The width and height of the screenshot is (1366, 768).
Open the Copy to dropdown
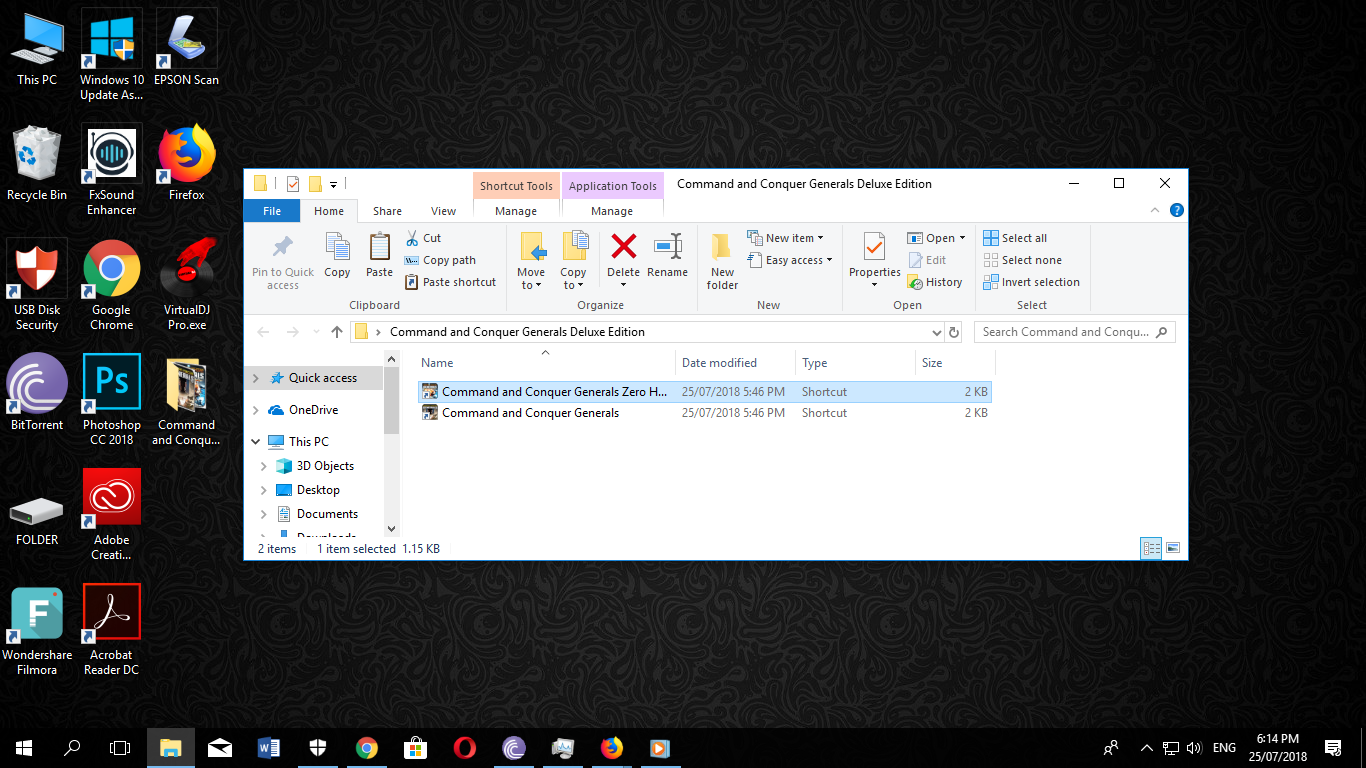[x=573, y=262]
